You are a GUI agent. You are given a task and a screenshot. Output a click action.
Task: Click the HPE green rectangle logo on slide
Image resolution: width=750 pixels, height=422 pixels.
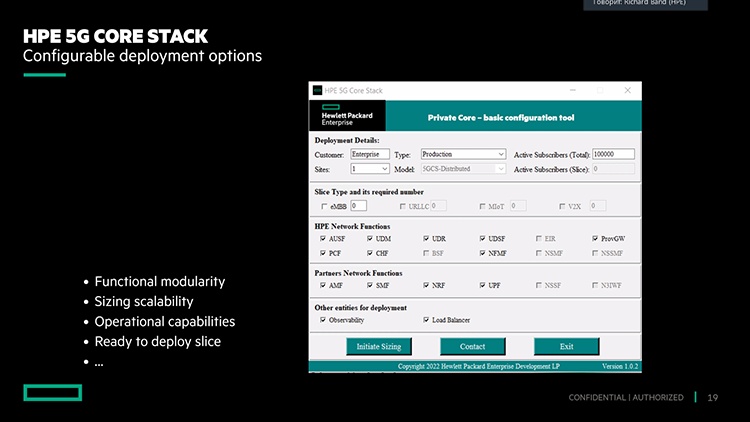tap(53, 393)
